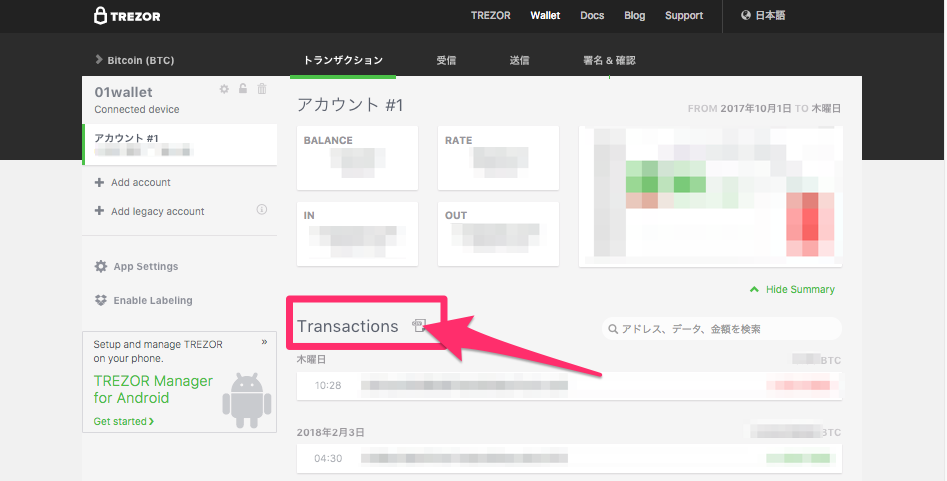Click the RATE card
Viewport: 947px width, 481px height.
498,158
